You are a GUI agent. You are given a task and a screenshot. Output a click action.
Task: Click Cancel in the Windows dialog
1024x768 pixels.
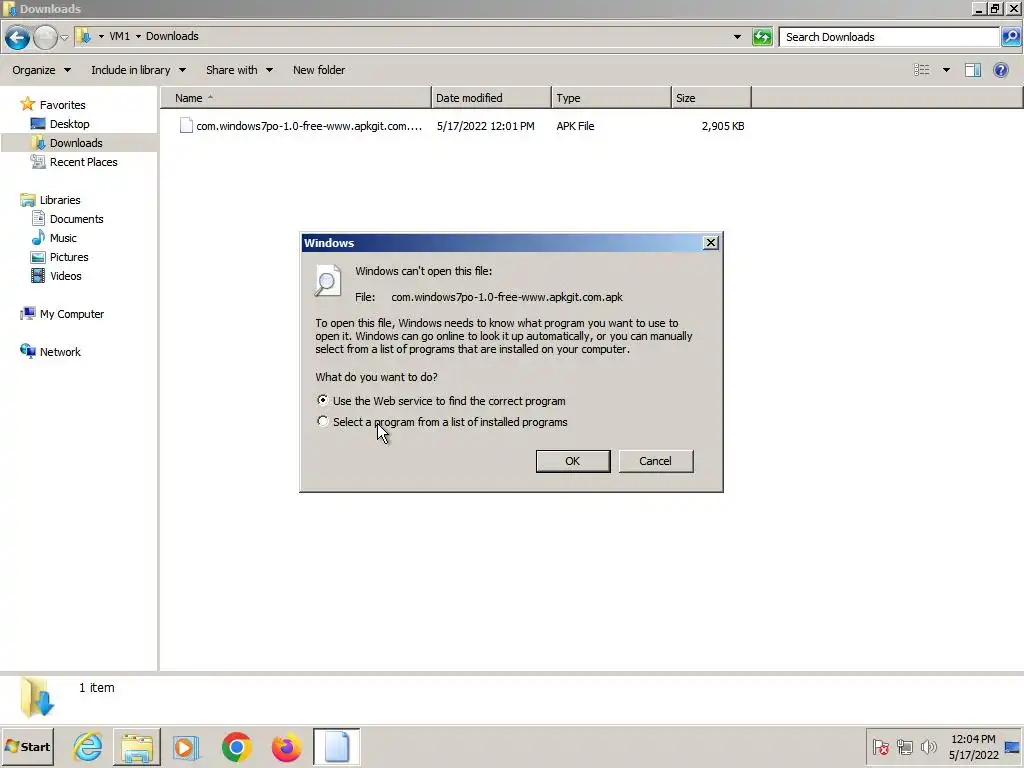pos(655,461)
